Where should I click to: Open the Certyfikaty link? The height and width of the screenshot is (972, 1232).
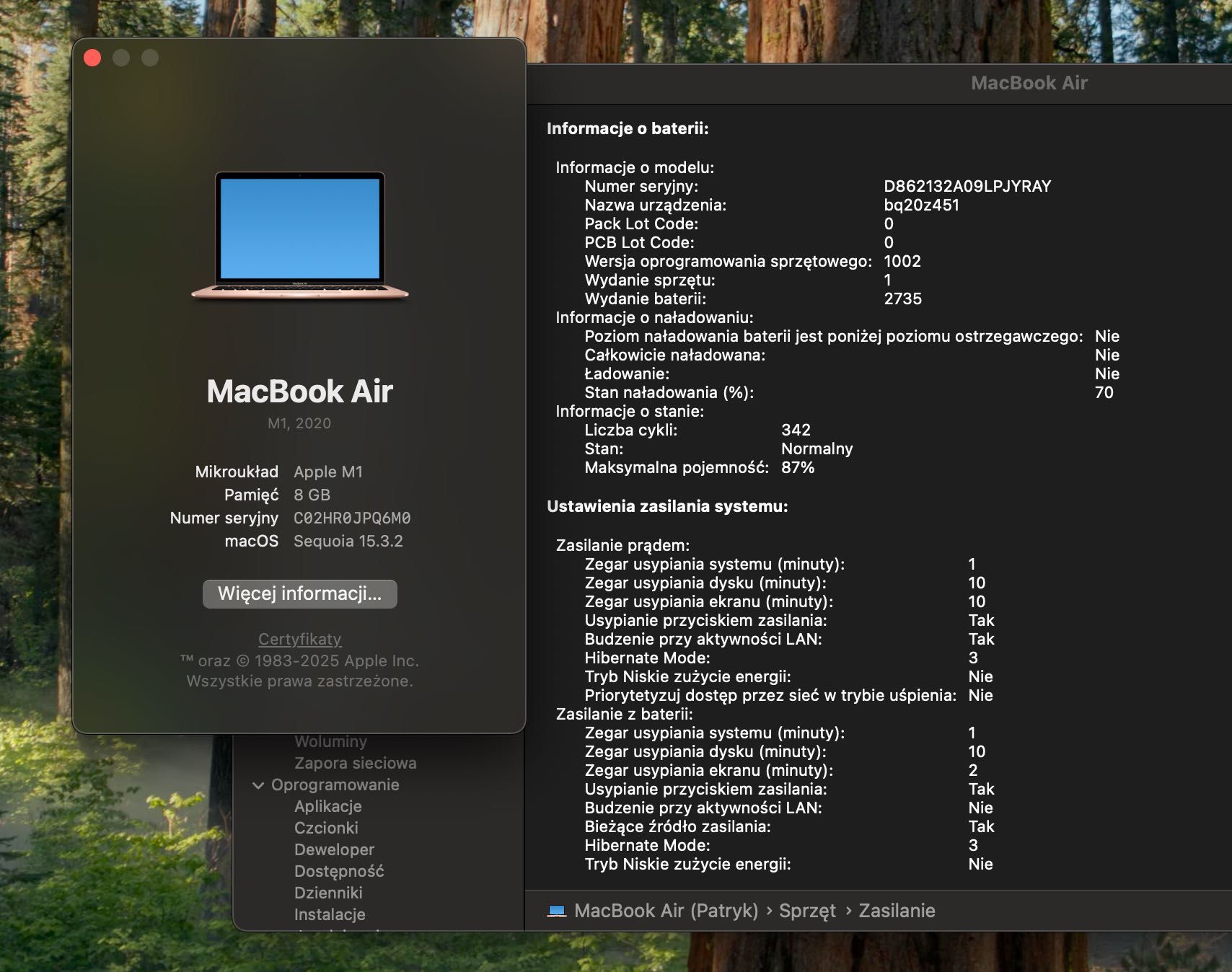point(300,639)
